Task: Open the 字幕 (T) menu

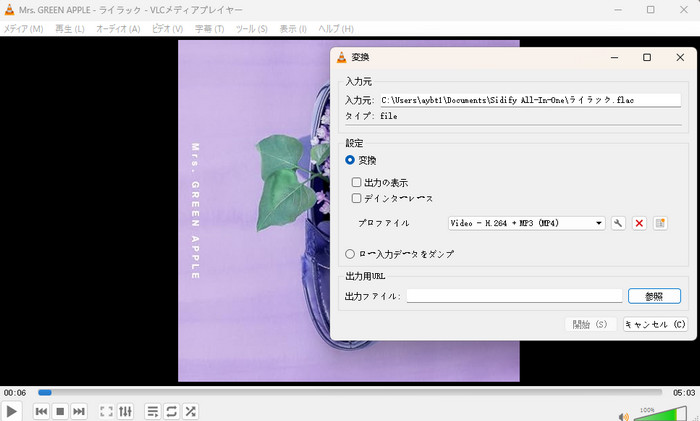Action: [x=209, y=29]
